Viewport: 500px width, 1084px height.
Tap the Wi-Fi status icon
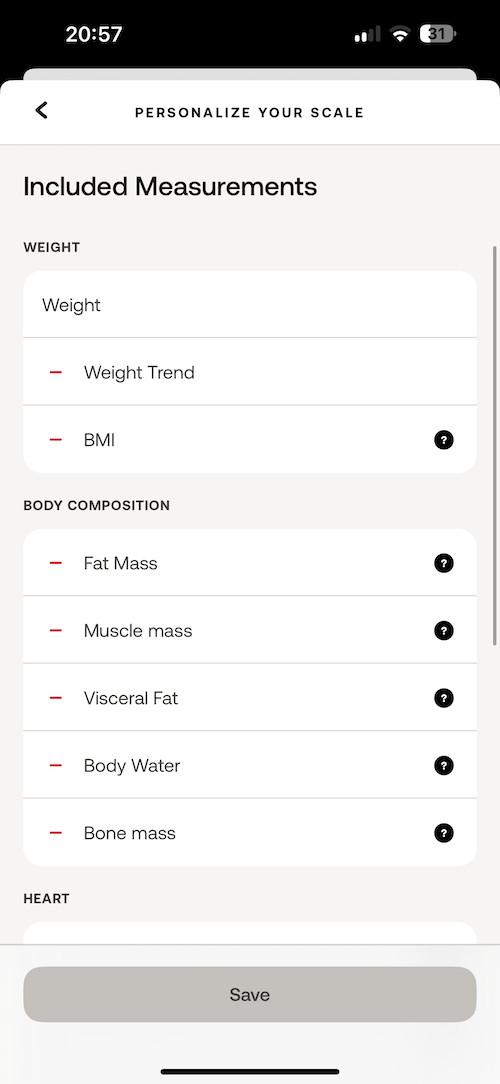[400, 34]
